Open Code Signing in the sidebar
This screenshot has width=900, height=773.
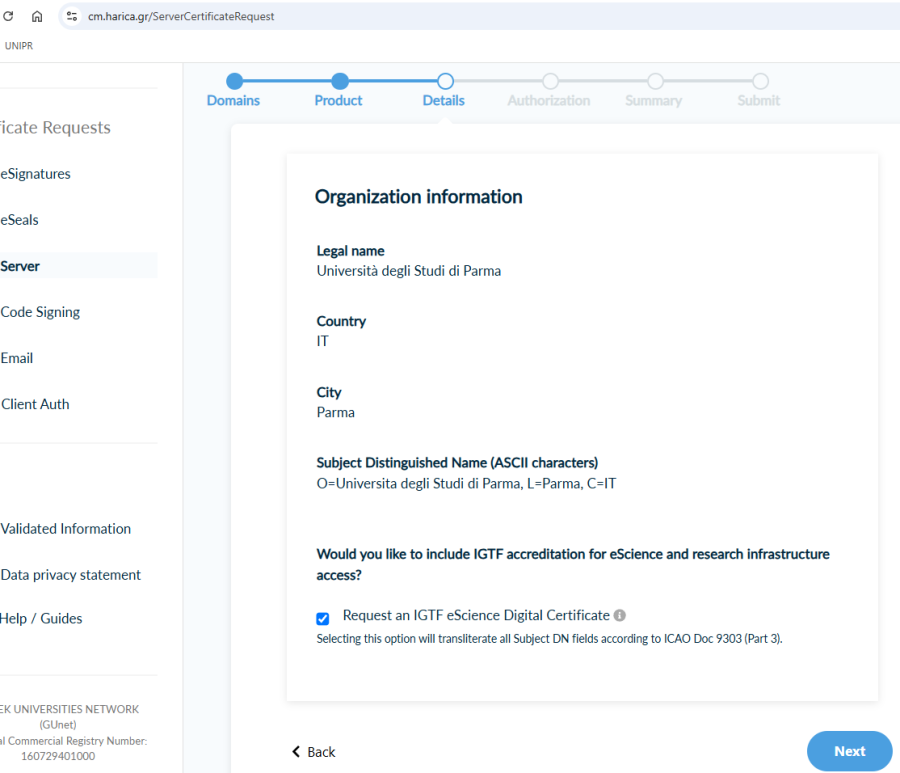(x=40, y=312)
